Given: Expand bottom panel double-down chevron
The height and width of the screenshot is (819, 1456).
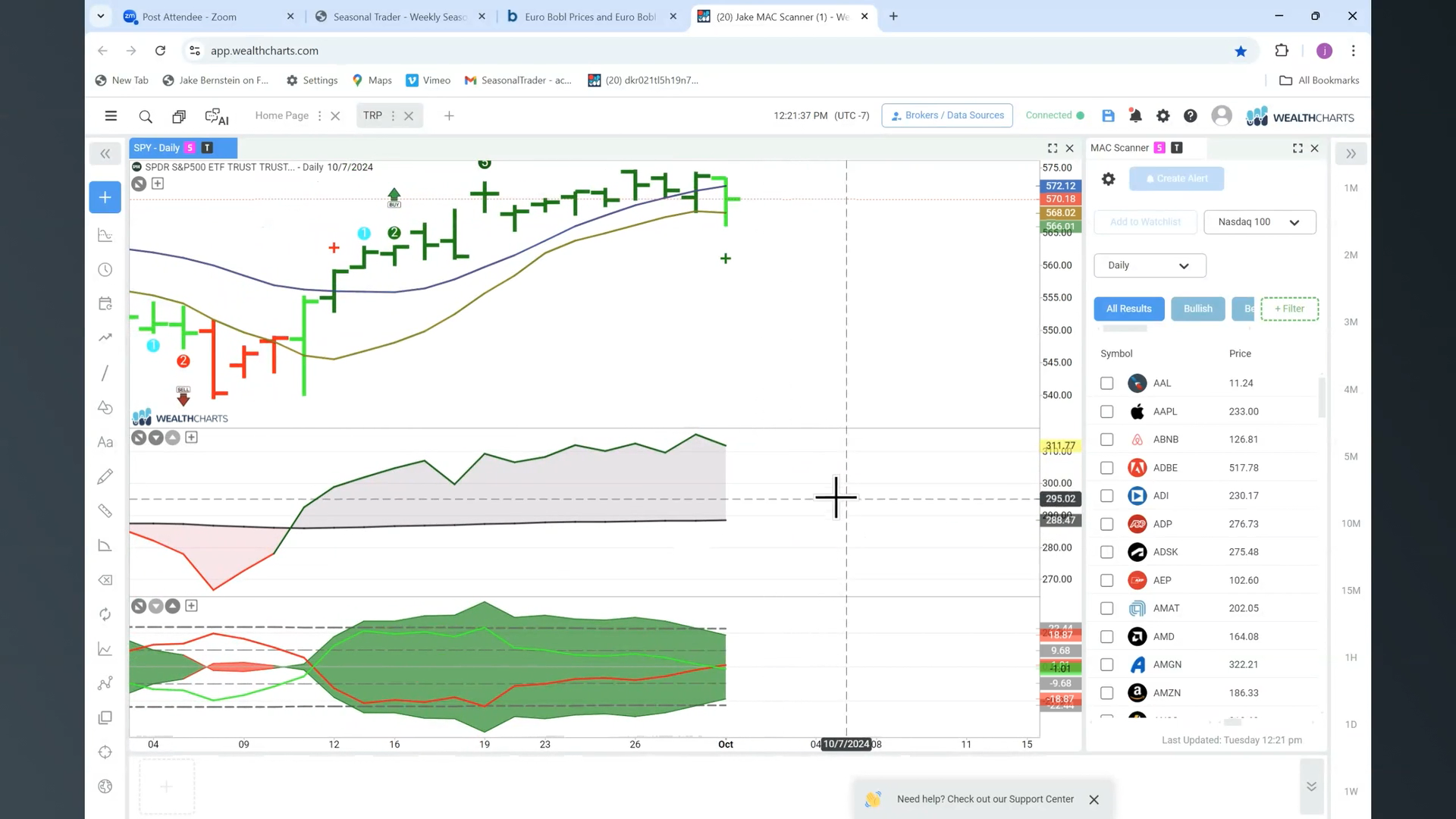Looking at the screenshot, I should [x=1311, y=786].
